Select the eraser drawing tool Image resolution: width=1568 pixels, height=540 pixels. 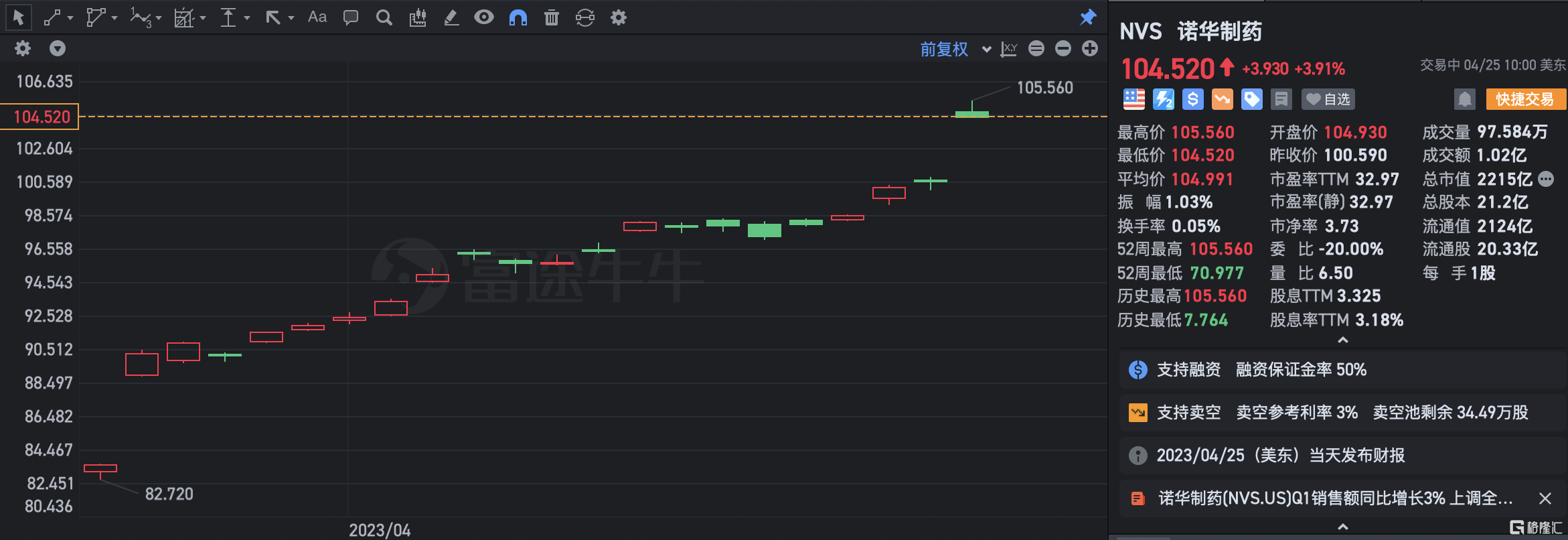tap(451, 17)
